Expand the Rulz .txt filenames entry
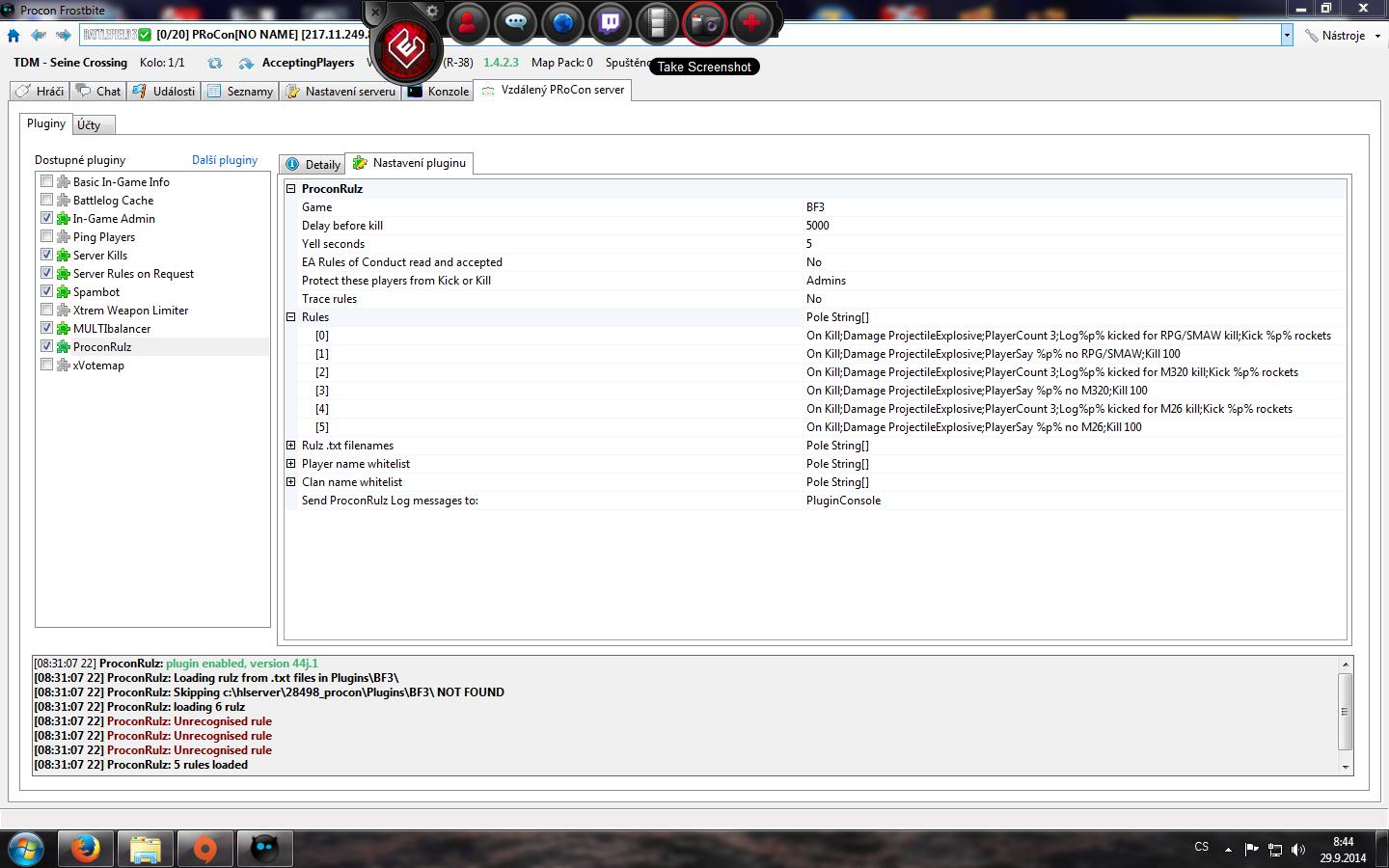This screenshot has height=868, width=1389. 290,446
